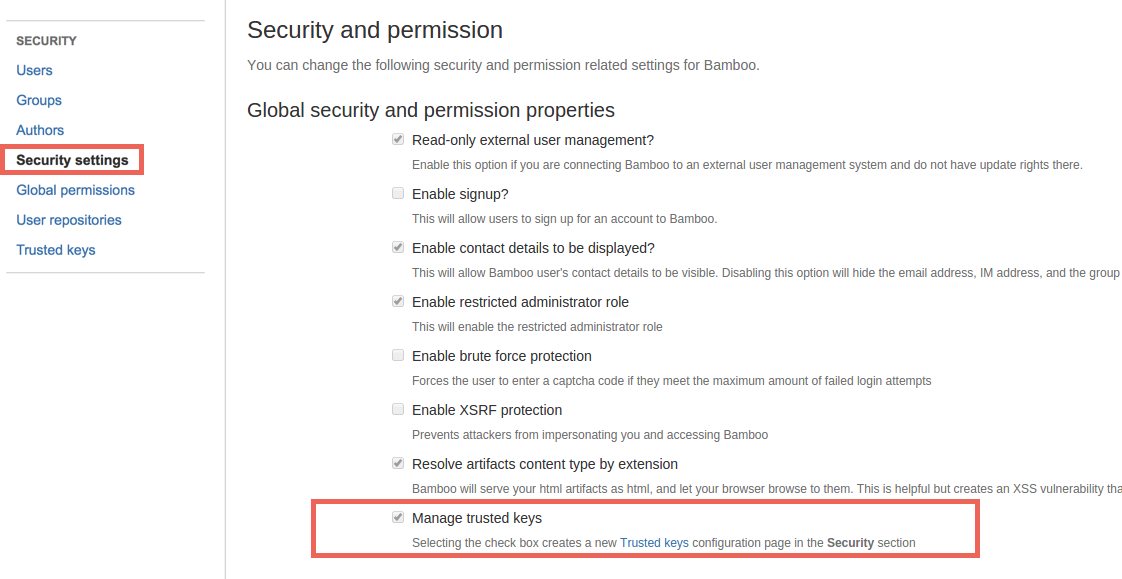The width and height of the screenshot is (1122, 579).
Task: Uncheck the Manage trusted keys checkbox
Action: pyautogui.click(x=398, y=518)
